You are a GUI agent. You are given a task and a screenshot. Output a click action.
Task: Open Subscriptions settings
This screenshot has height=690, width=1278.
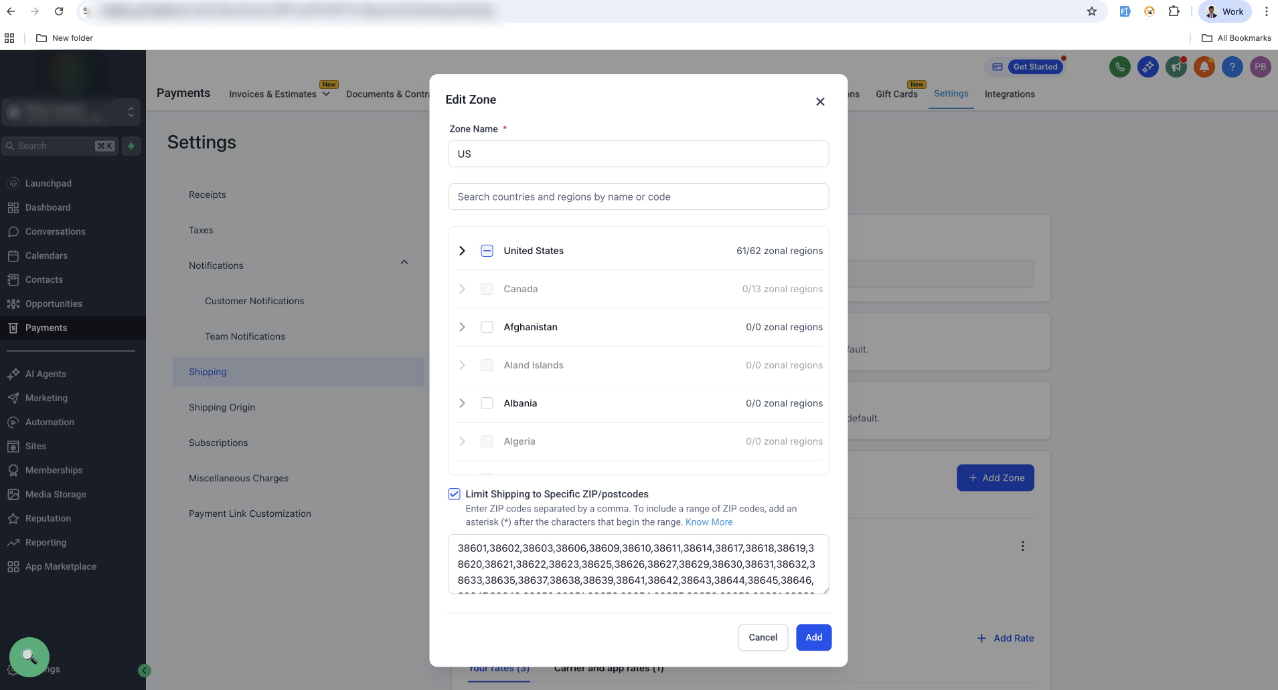[218, 442]
